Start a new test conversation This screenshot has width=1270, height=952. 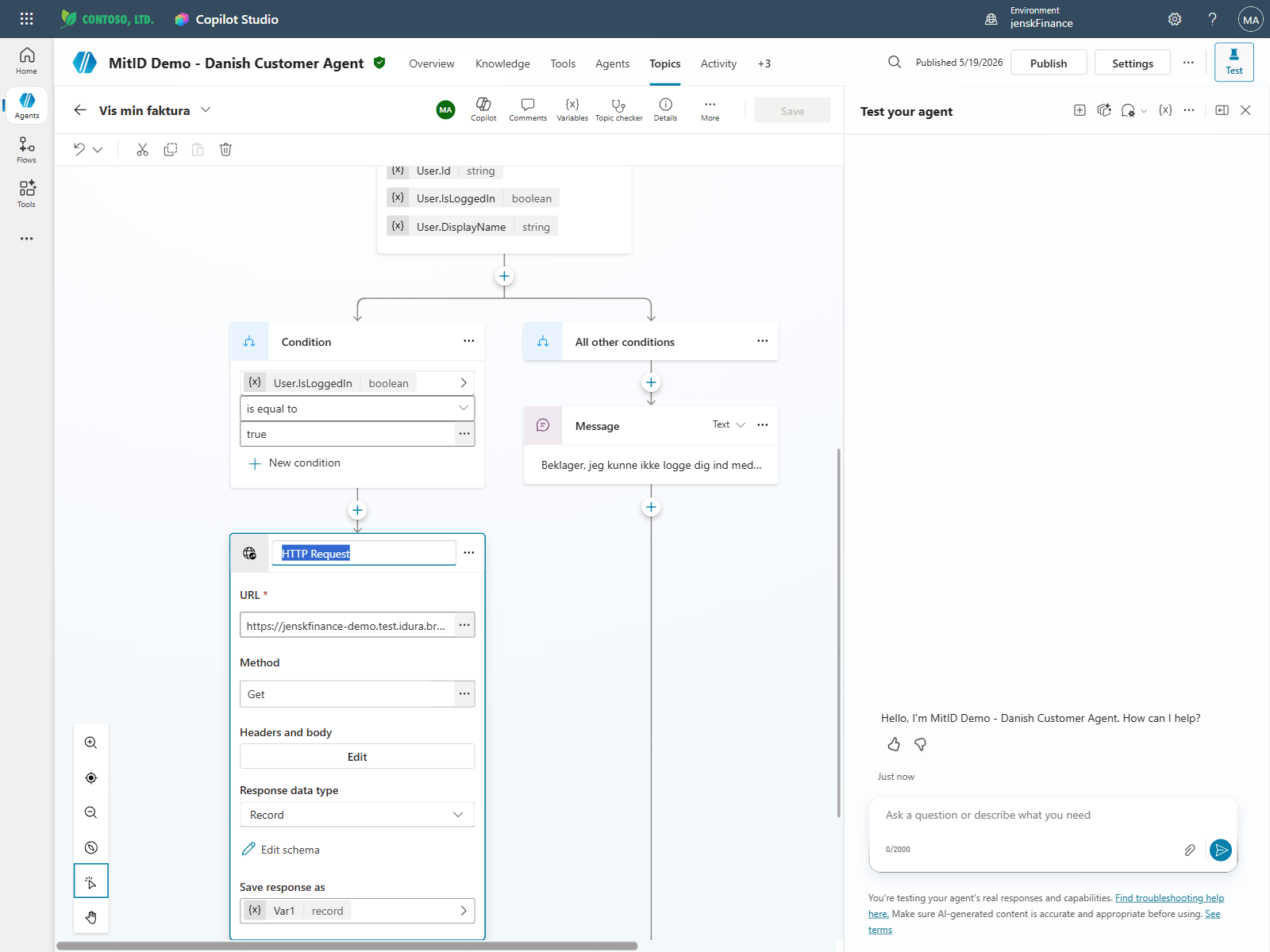point(1079,110)
